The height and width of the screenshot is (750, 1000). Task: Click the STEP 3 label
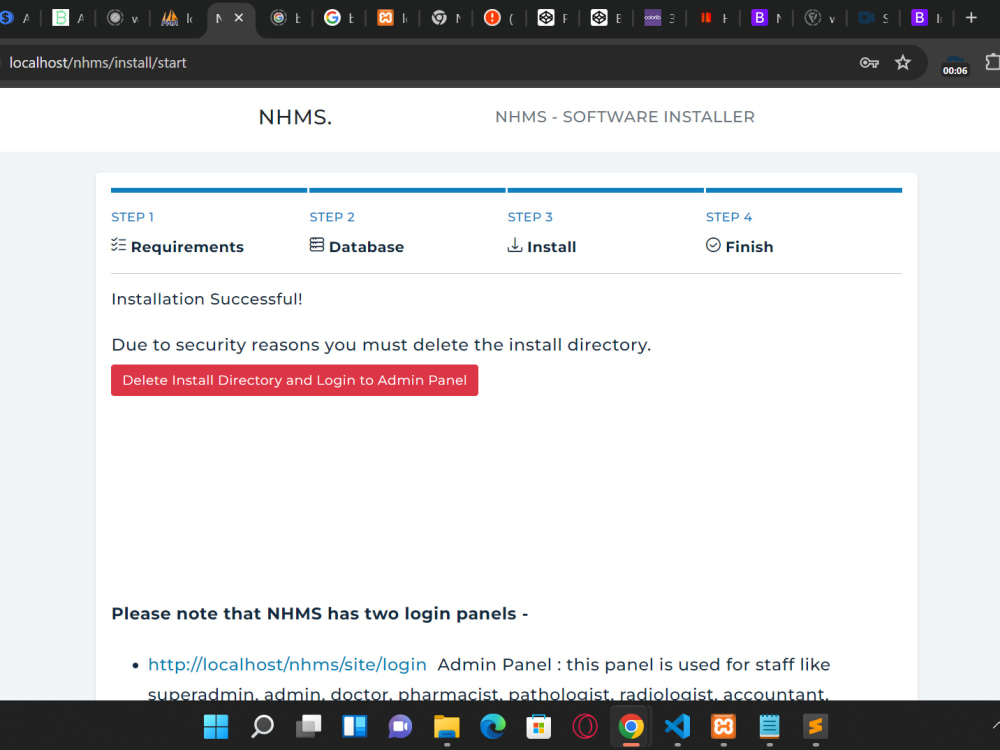click(x=530, y=217)
